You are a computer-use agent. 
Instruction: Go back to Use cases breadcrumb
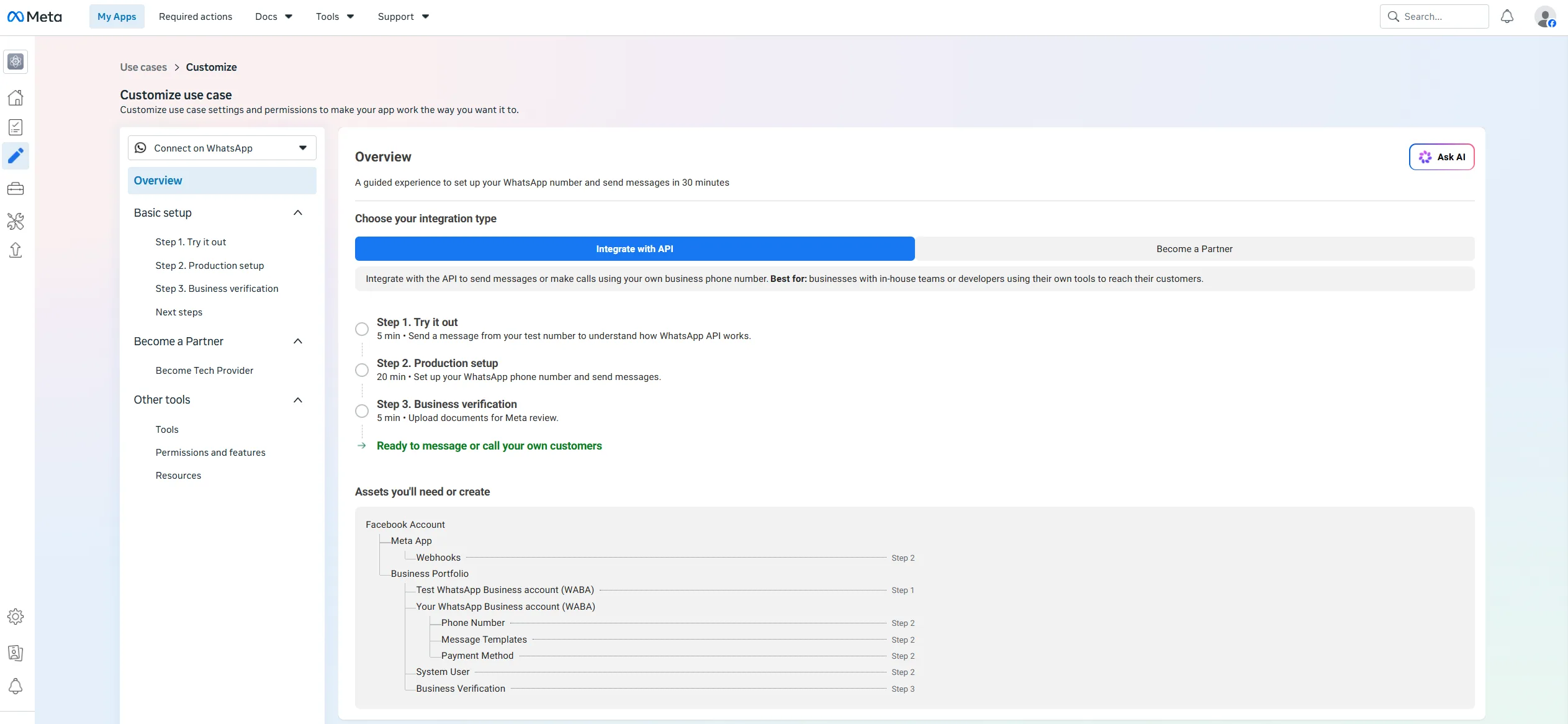[143, 67]
